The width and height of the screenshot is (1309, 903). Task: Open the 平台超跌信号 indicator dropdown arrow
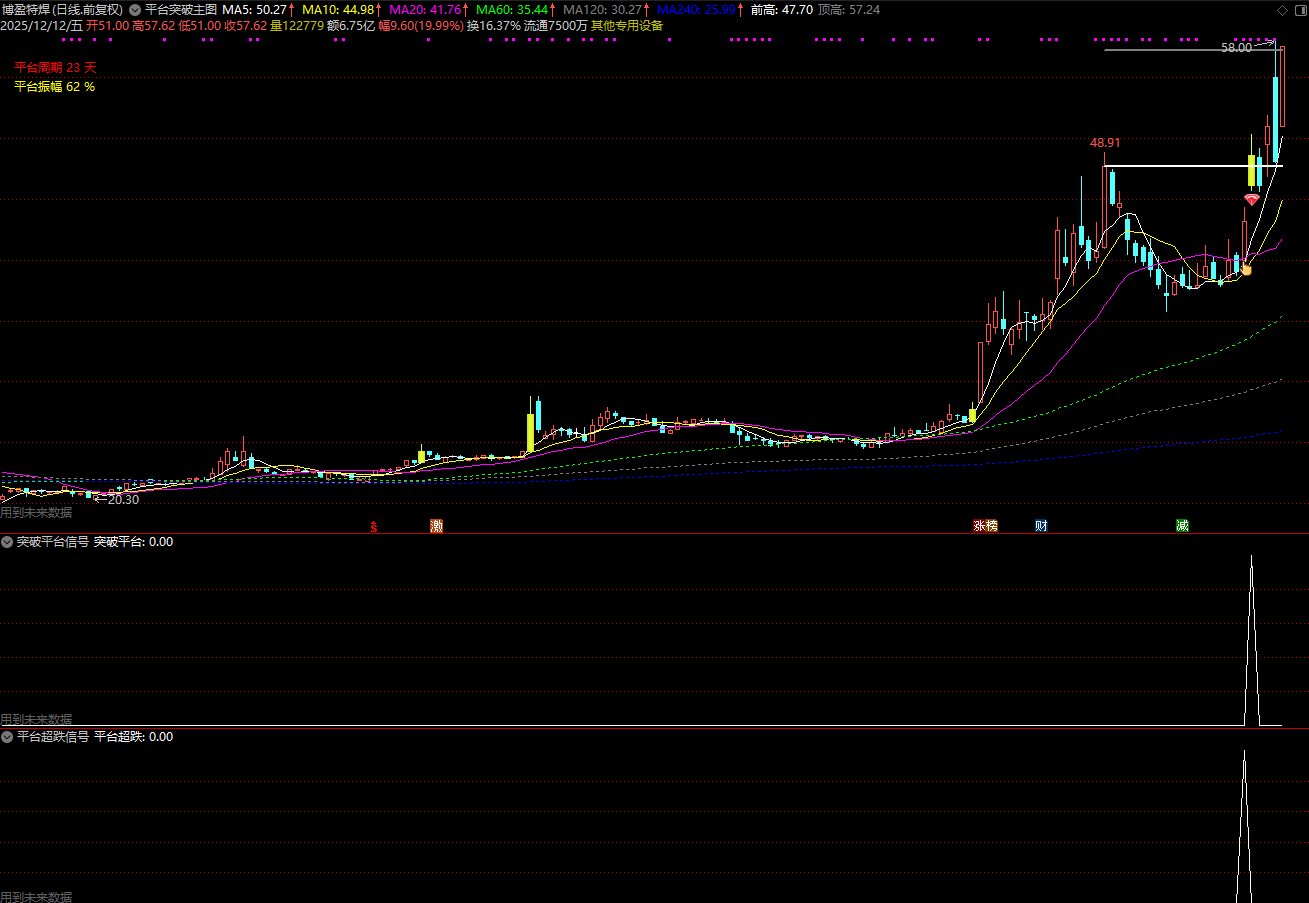7,737
